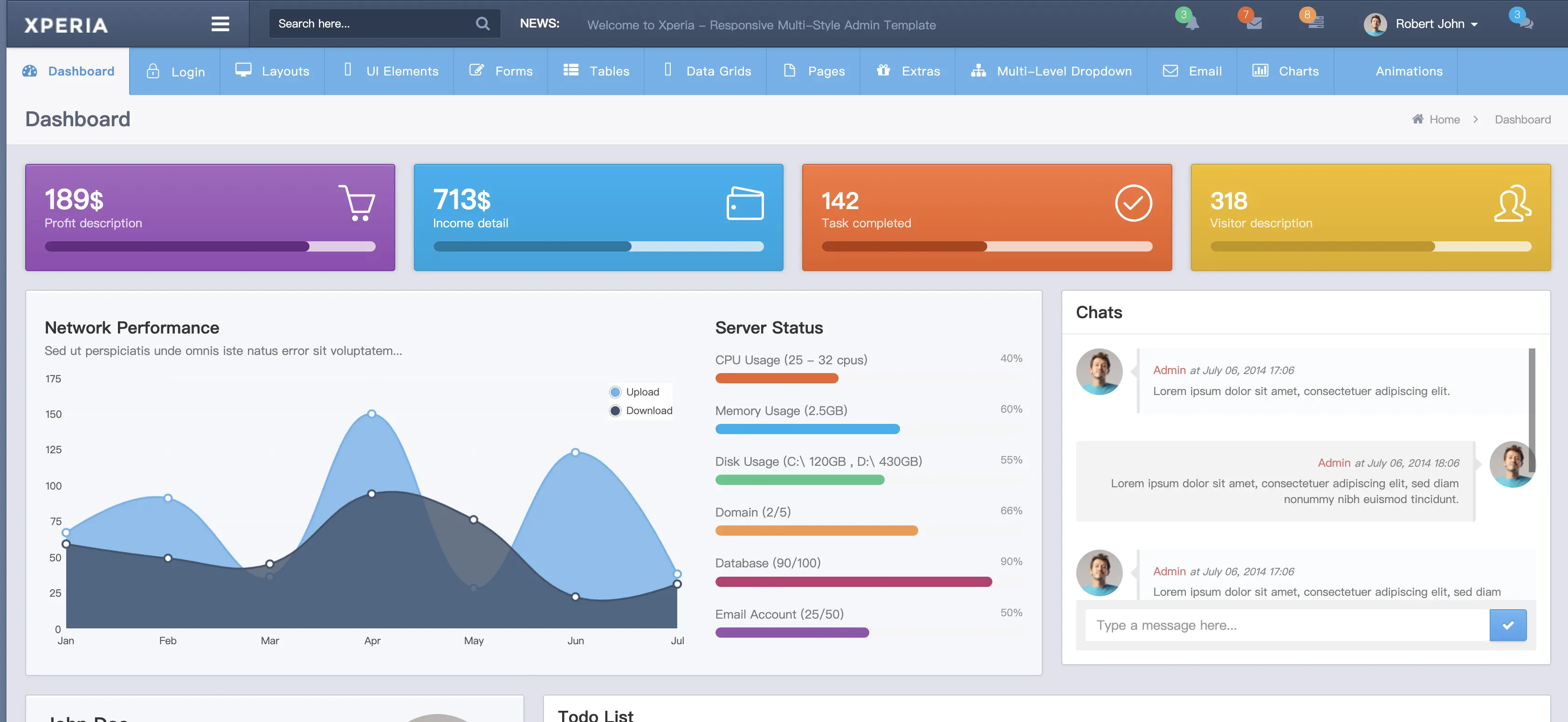Open bell notifications with badge 3
Image resolution: width=1568 pixels, height=722 pixels.
pos(1191,22)
